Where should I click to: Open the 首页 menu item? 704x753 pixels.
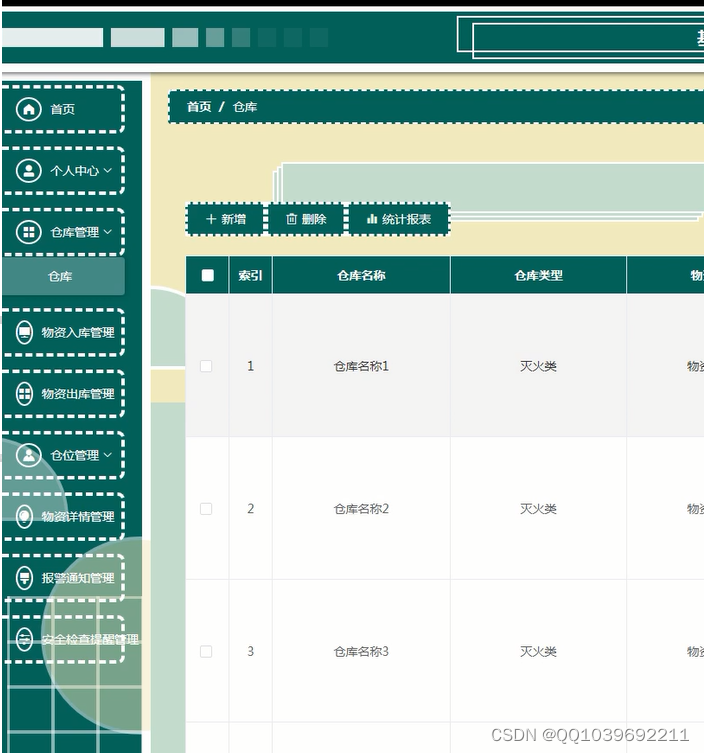(63, 109)
